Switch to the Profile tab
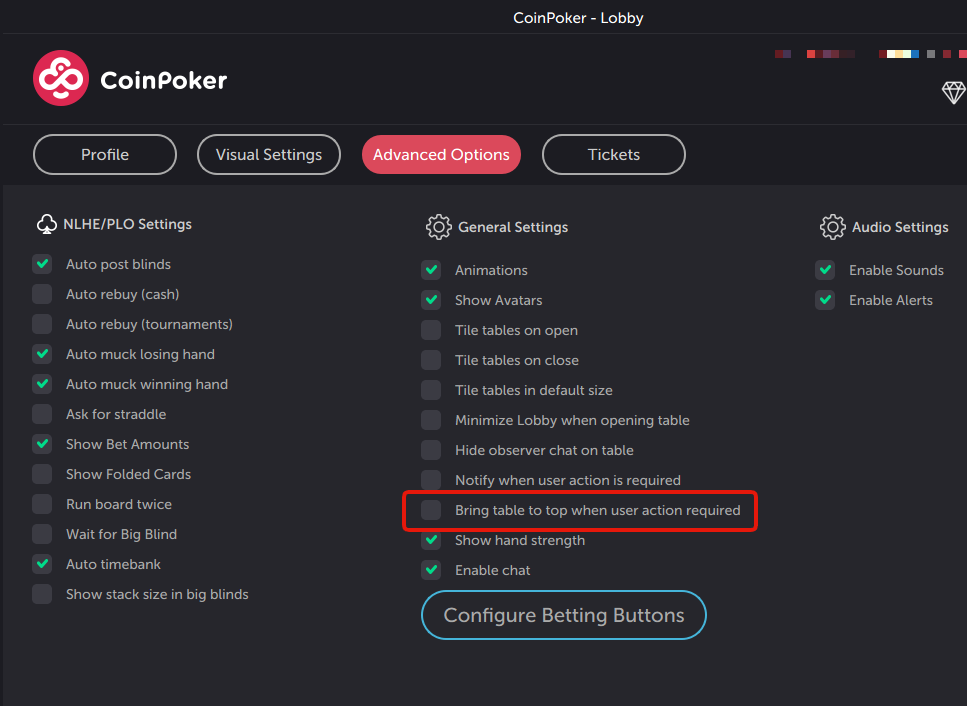This screenshot has width=967, height=706. [104, 154]
